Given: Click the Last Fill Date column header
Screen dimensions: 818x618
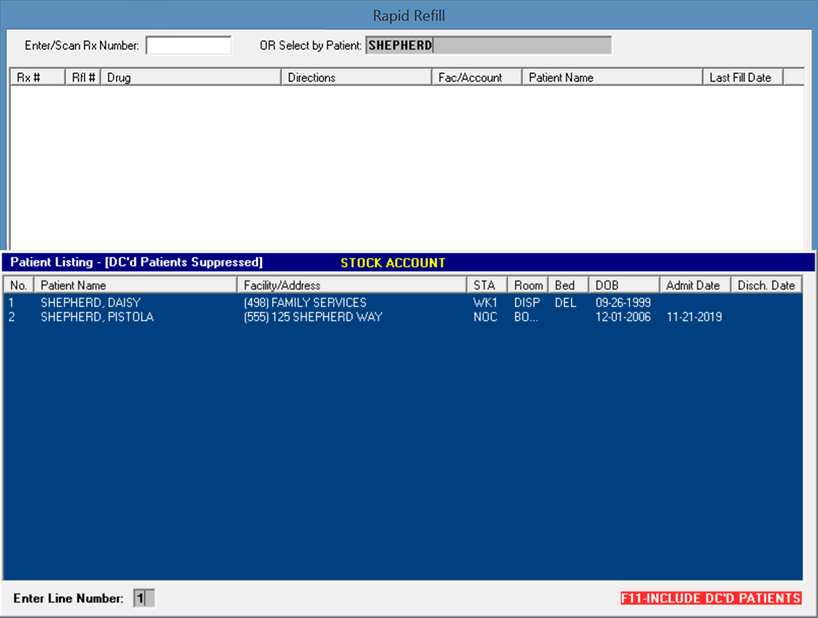Looking at the screenshot, I should [741, 77].
